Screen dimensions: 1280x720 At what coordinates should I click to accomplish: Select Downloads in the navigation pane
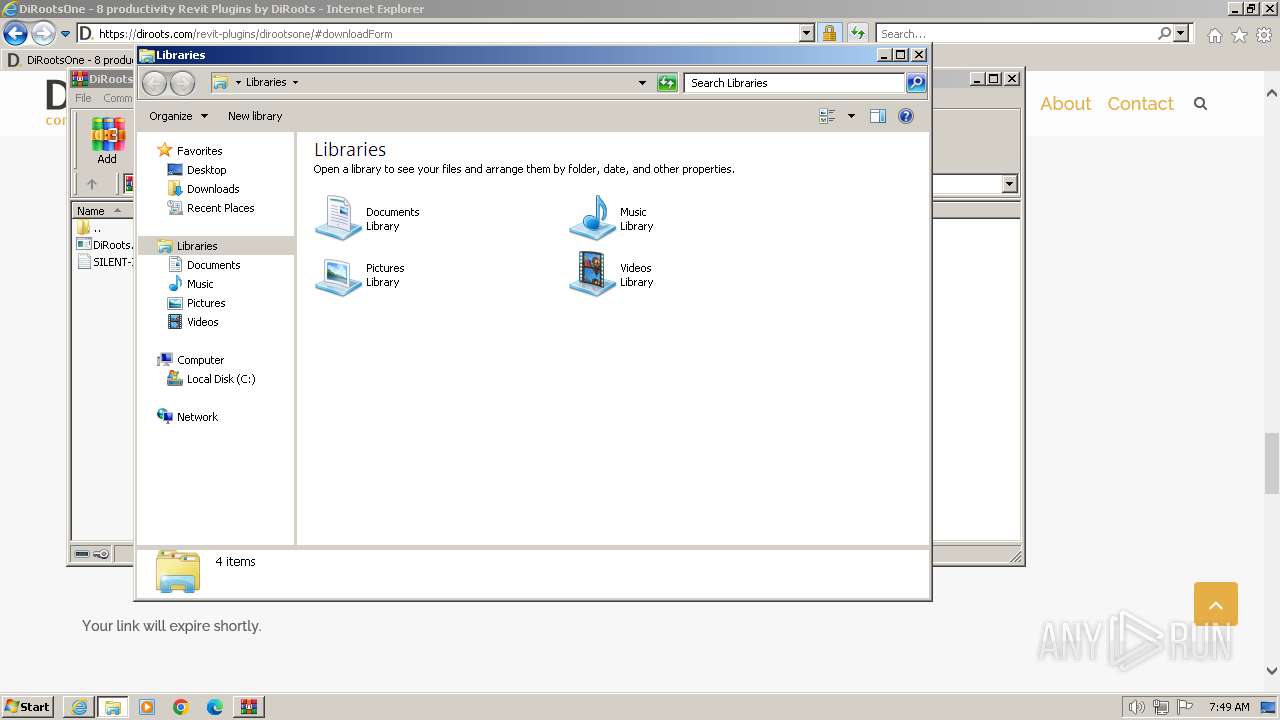point(213,189)
